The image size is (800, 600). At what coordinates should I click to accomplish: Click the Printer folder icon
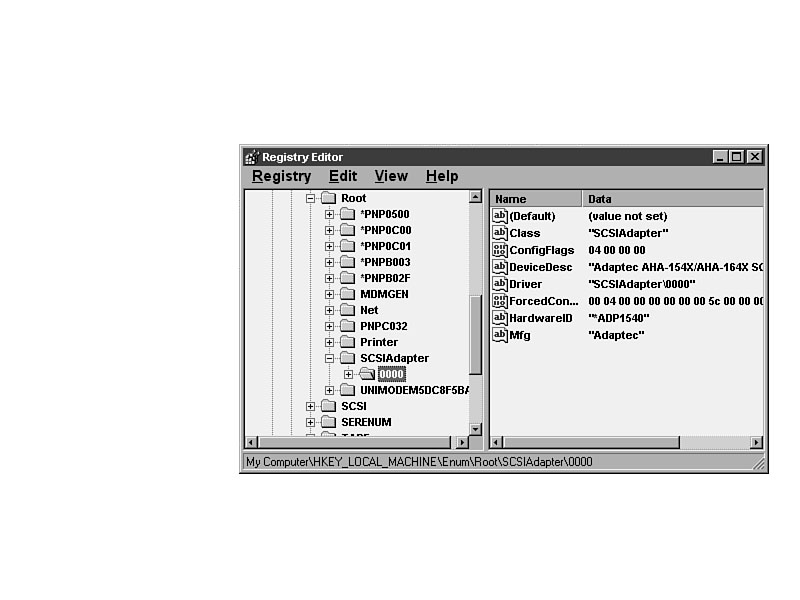tap(347, 342)
